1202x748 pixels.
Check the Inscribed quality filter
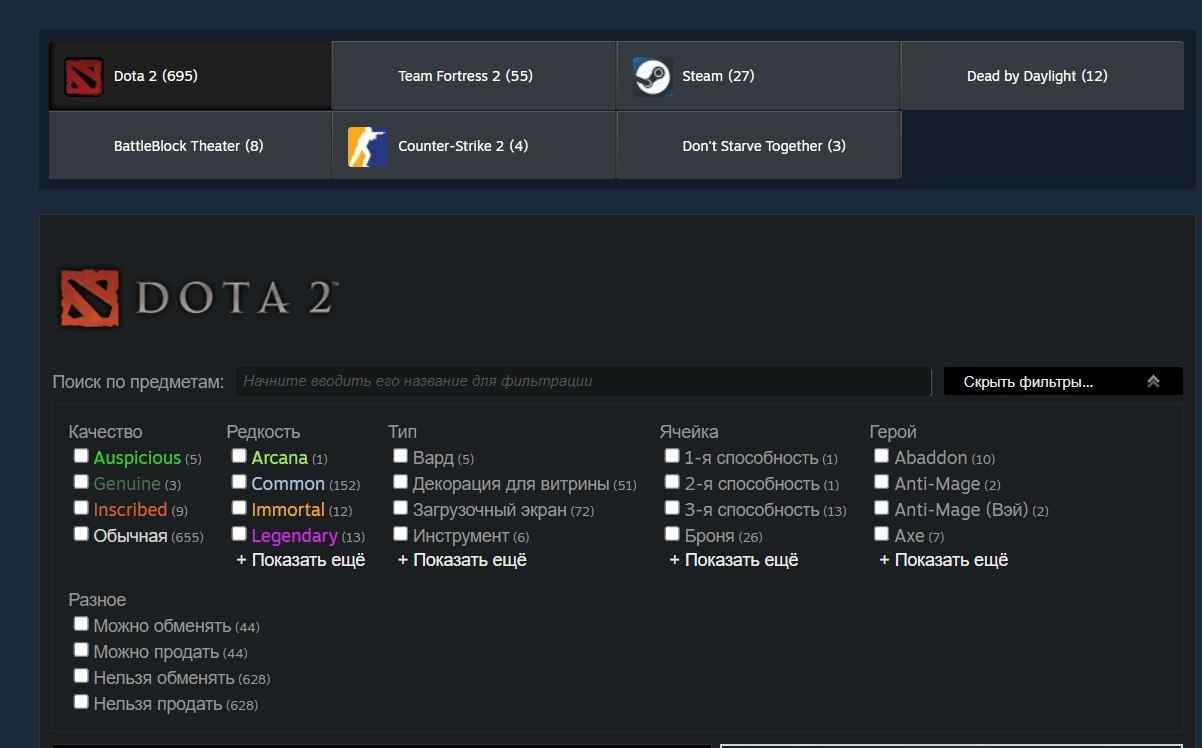tap(81, 508)
